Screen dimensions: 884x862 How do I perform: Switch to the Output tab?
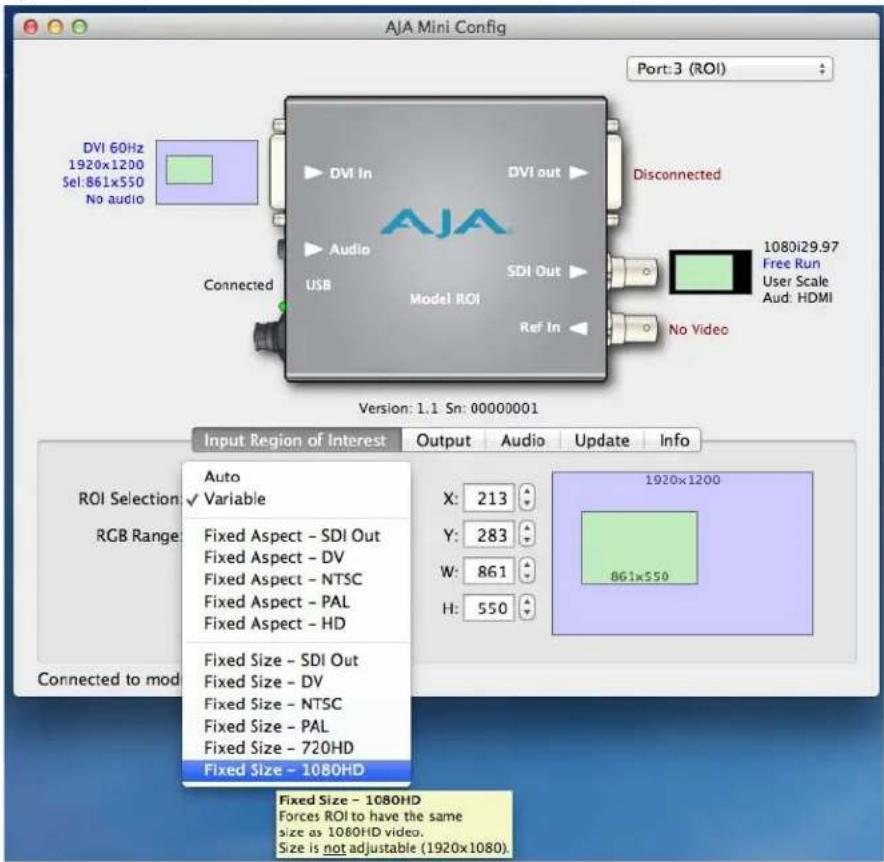[444, 440]
